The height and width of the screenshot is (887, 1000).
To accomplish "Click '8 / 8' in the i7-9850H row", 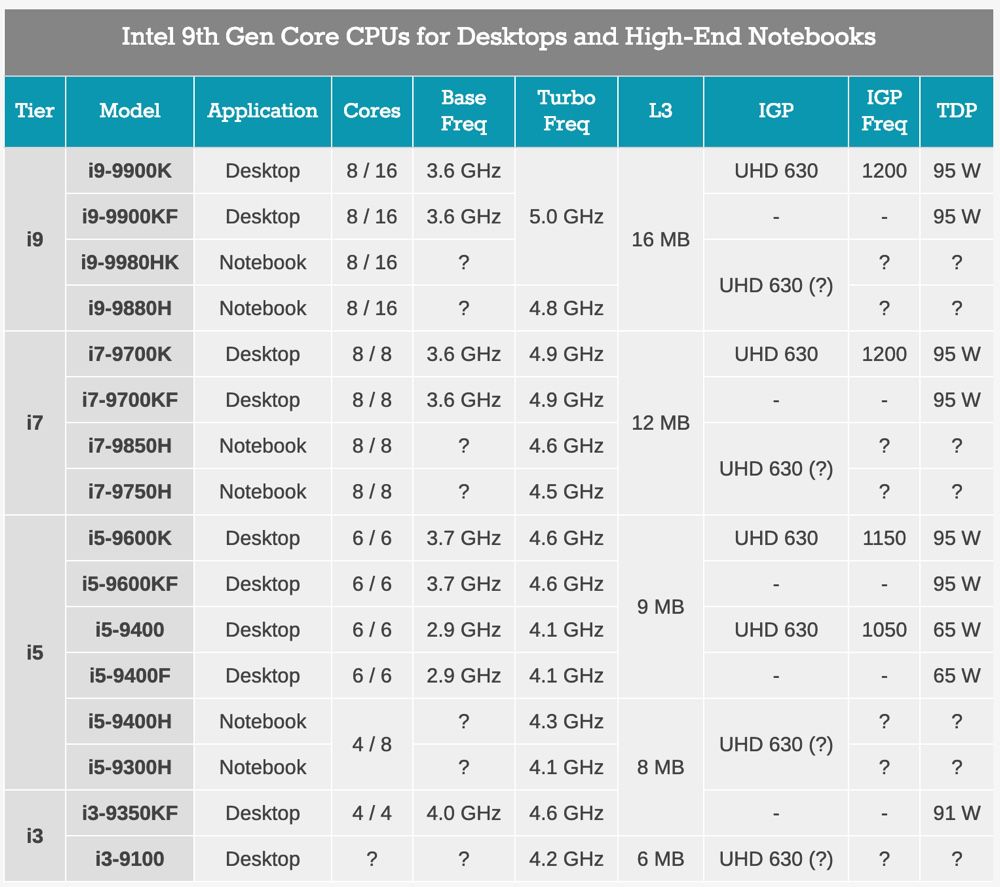I will [372, 446].
